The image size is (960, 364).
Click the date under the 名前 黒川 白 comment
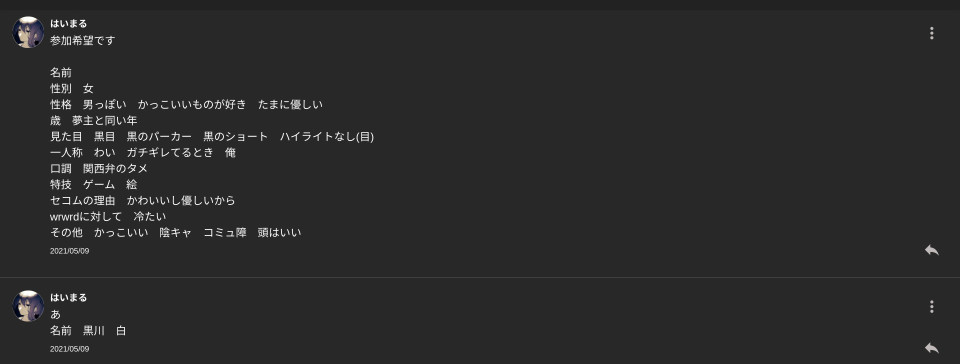(x=70, y=349)
